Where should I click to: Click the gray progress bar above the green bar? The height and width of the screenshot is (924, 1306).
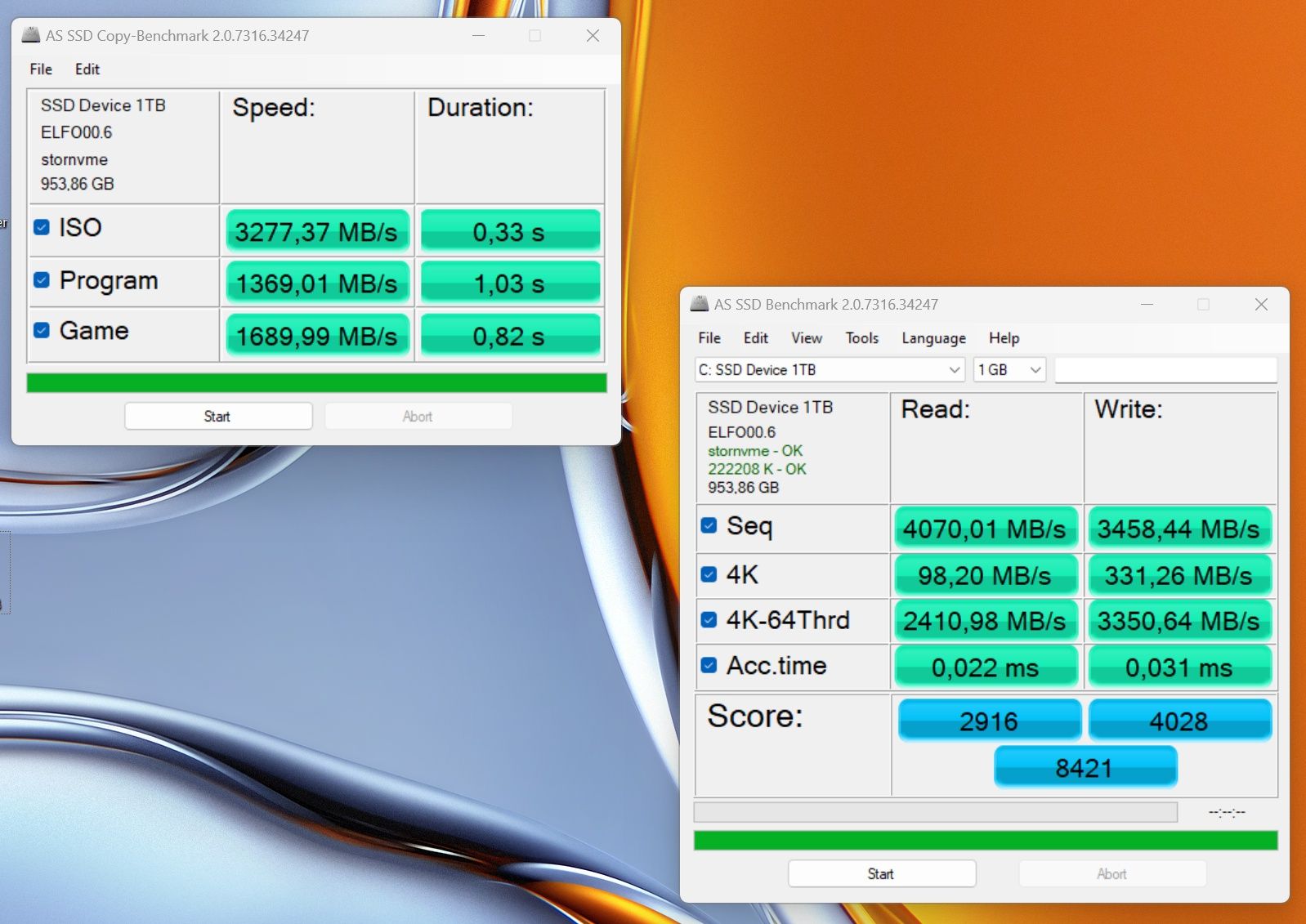pyautogui.click(x=936, y=812)
